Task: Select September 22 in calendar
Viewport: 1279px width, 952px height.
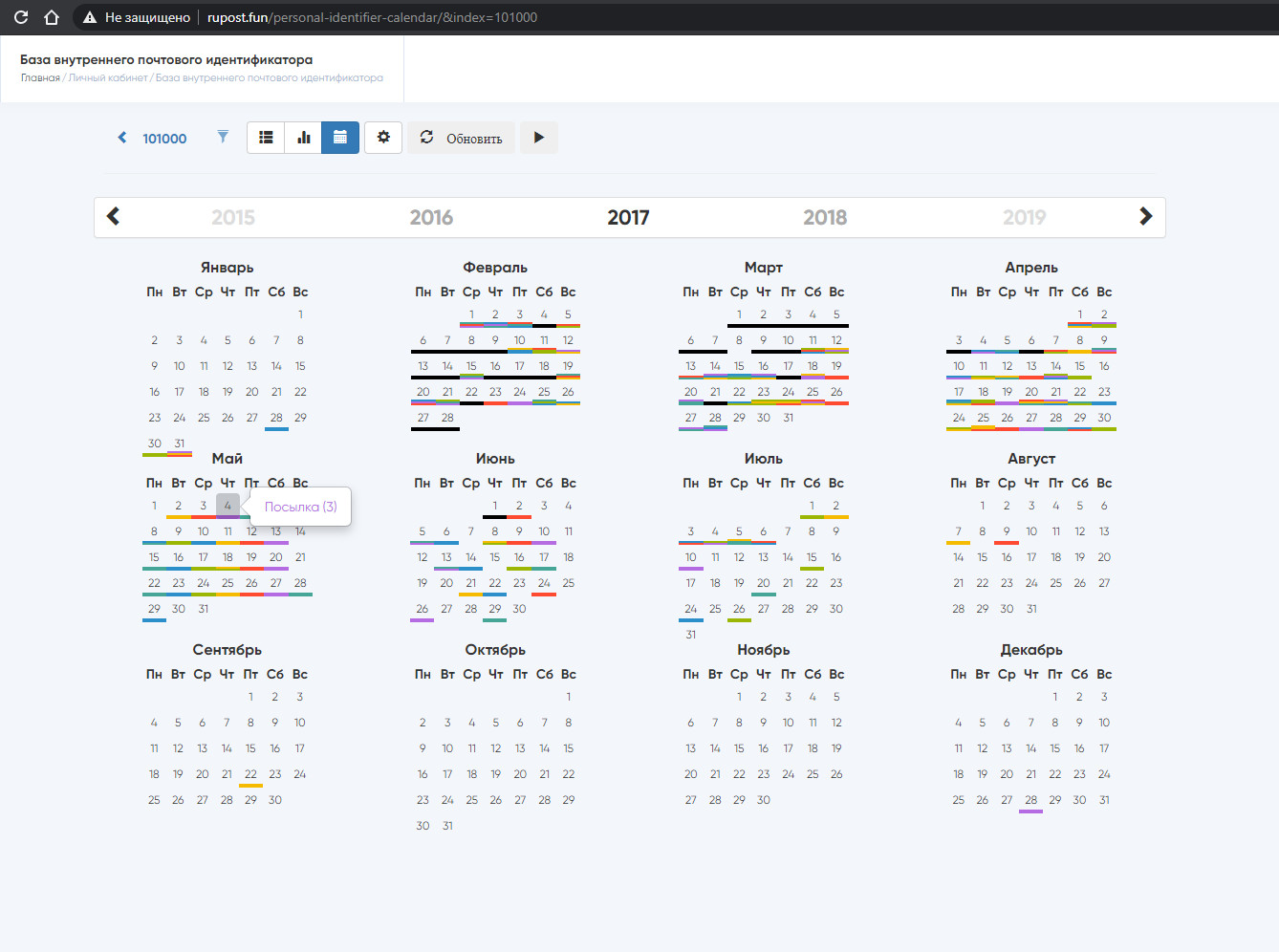Action: pyautogui.click(x=250, y=774)
